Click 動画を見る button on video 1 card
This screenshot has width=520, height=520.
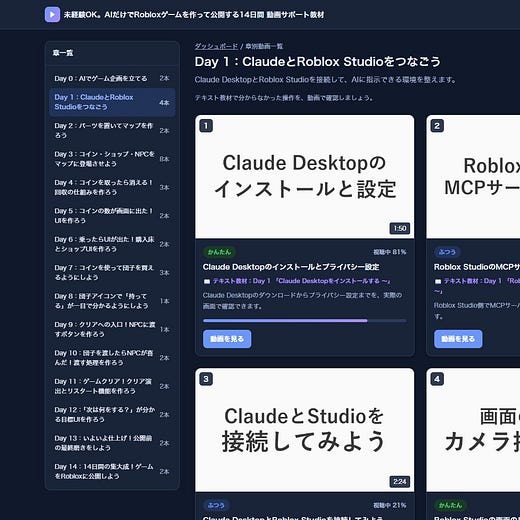[227, 339]
